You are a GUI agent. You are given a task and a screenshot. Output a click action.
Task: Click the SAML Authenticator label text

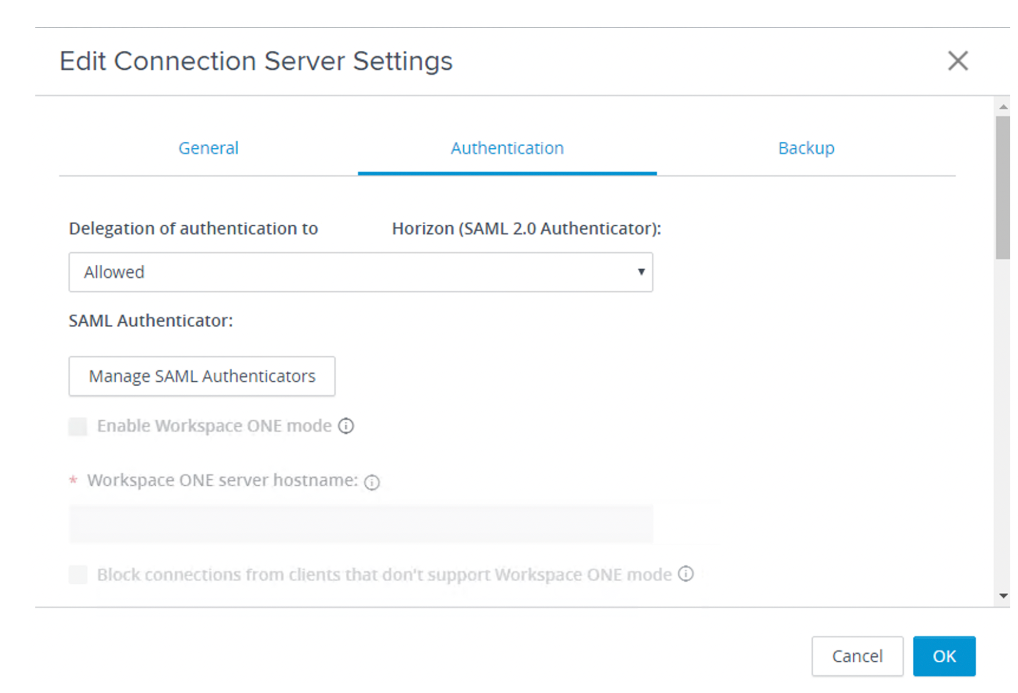pos(151,321)
